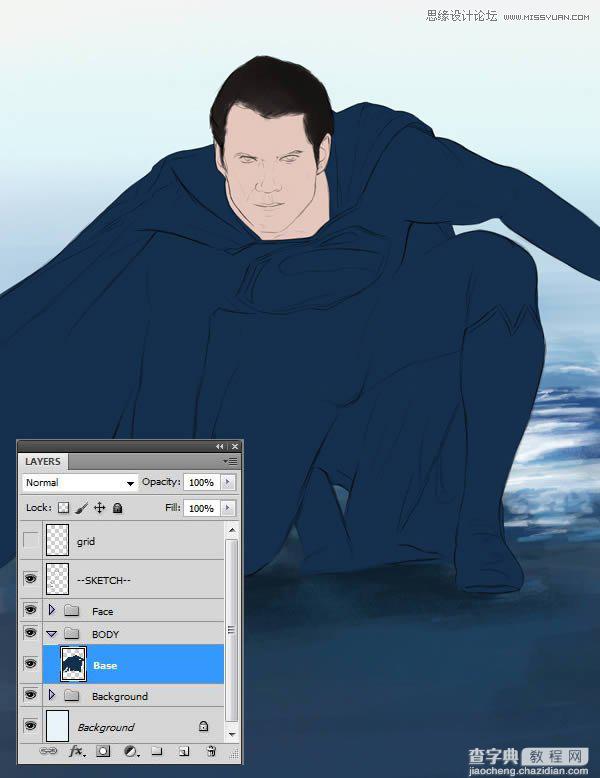
Task: Hide the --SKETCH-- layer
Action: (30, 579)
